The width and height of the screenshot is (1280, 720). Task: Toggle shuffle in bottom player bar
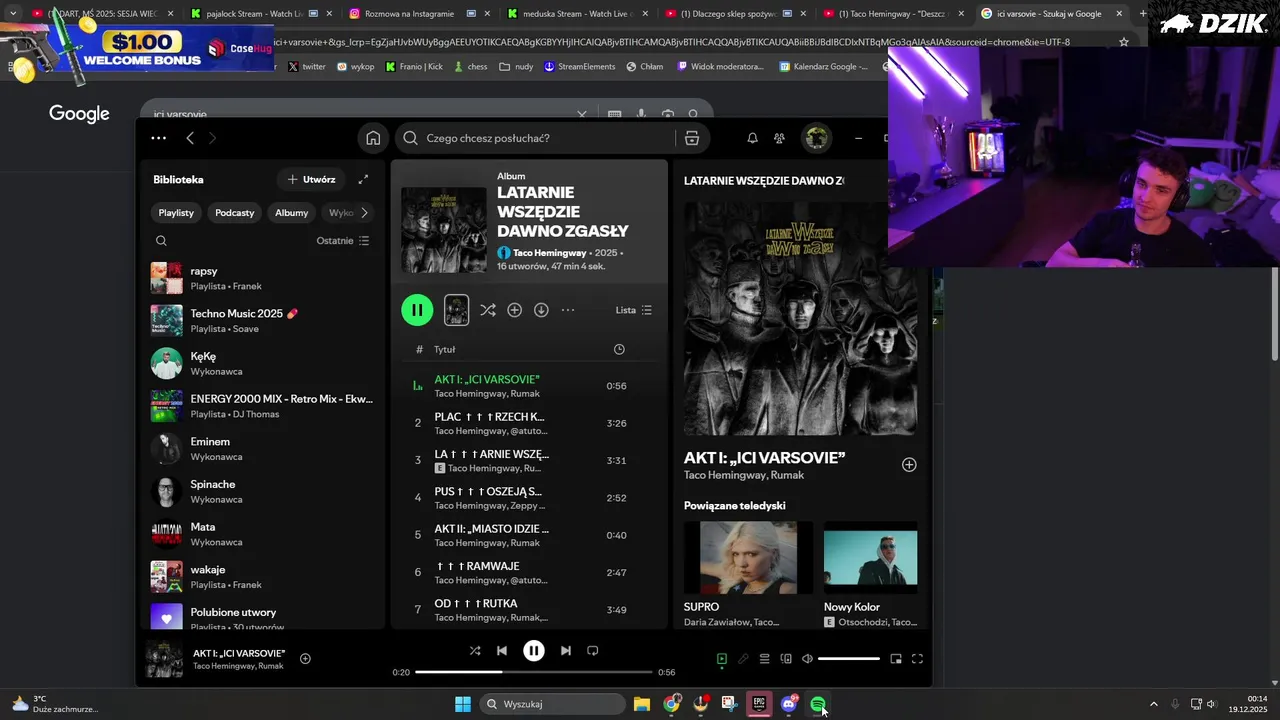475,651
